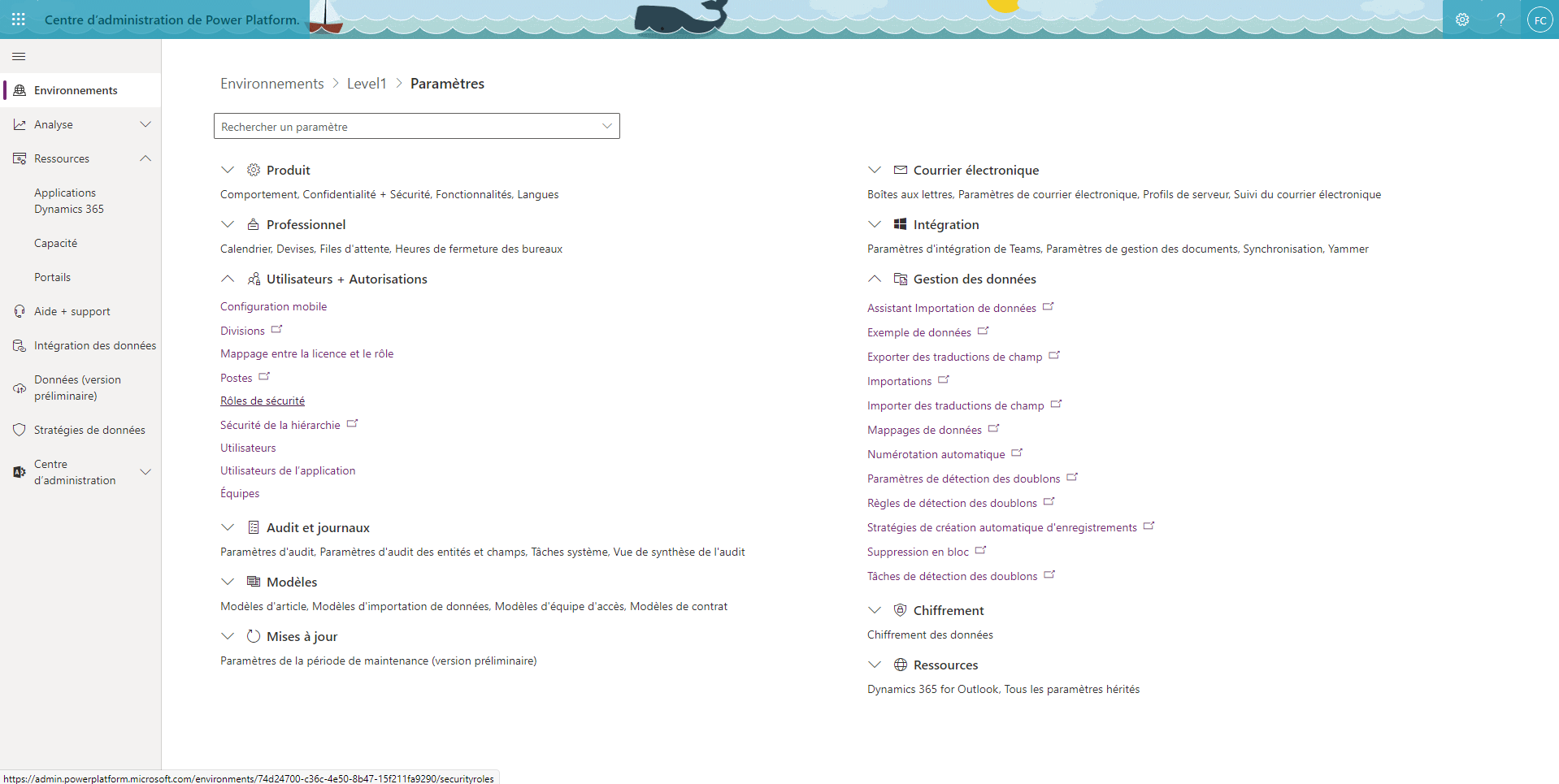Click the Audit et journaux document icon
Image resolution: width=1559 pixels, height=784 pixels.
point(254,527)
